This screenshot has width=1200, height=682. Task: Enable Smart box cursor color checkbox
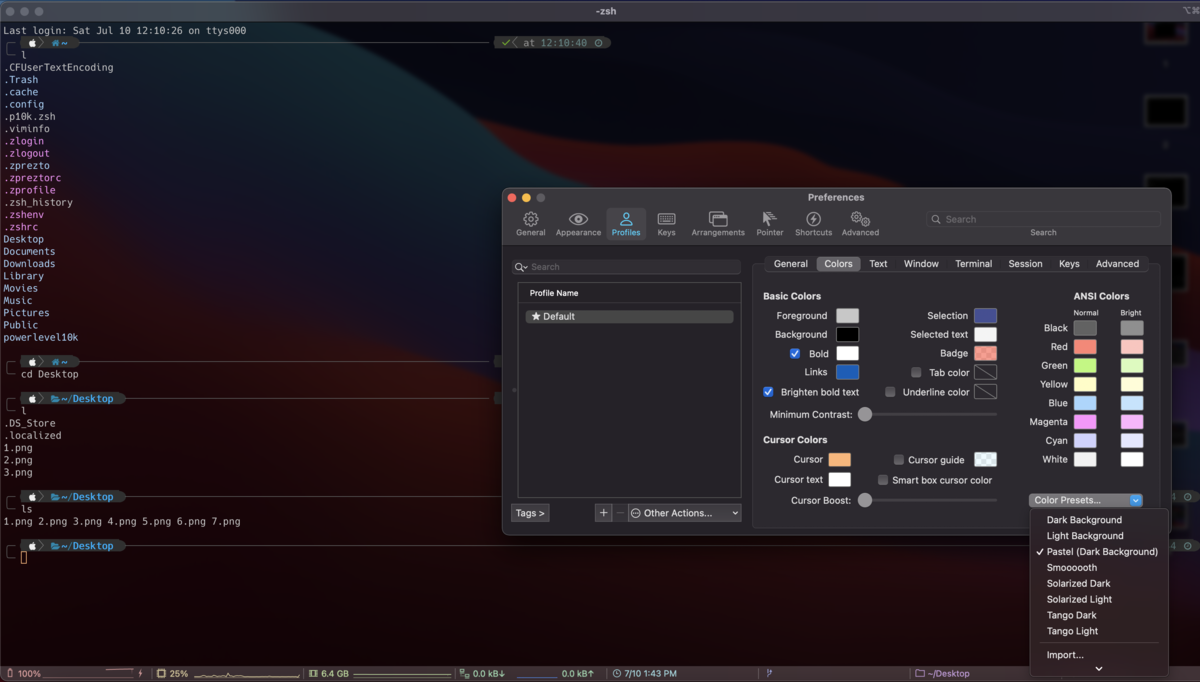(883, 480)
